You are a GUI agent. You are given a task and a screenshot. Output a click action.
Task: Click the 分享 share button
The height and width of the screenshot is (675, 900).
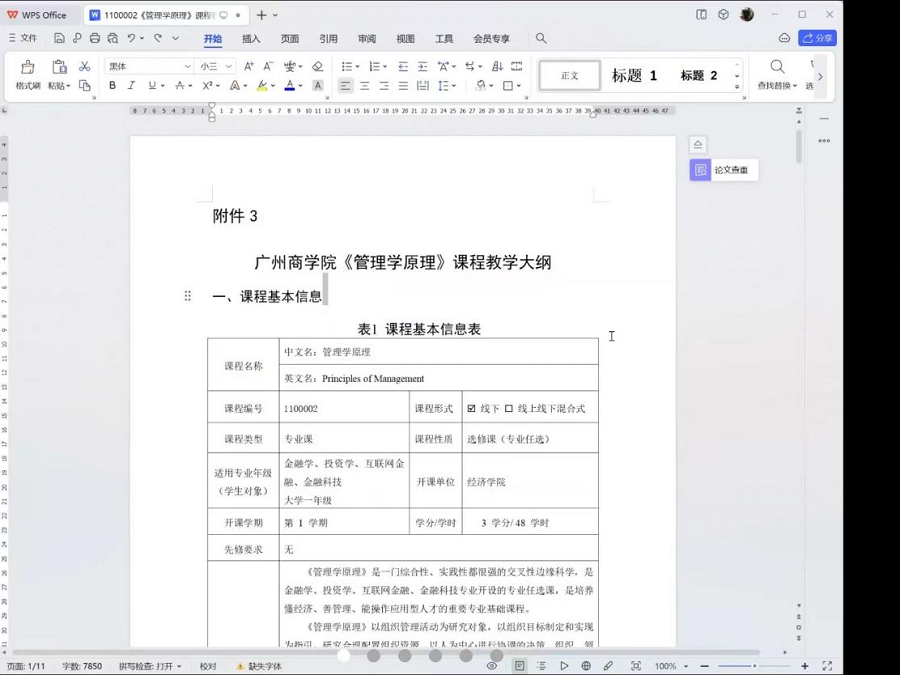click(817, 37)
